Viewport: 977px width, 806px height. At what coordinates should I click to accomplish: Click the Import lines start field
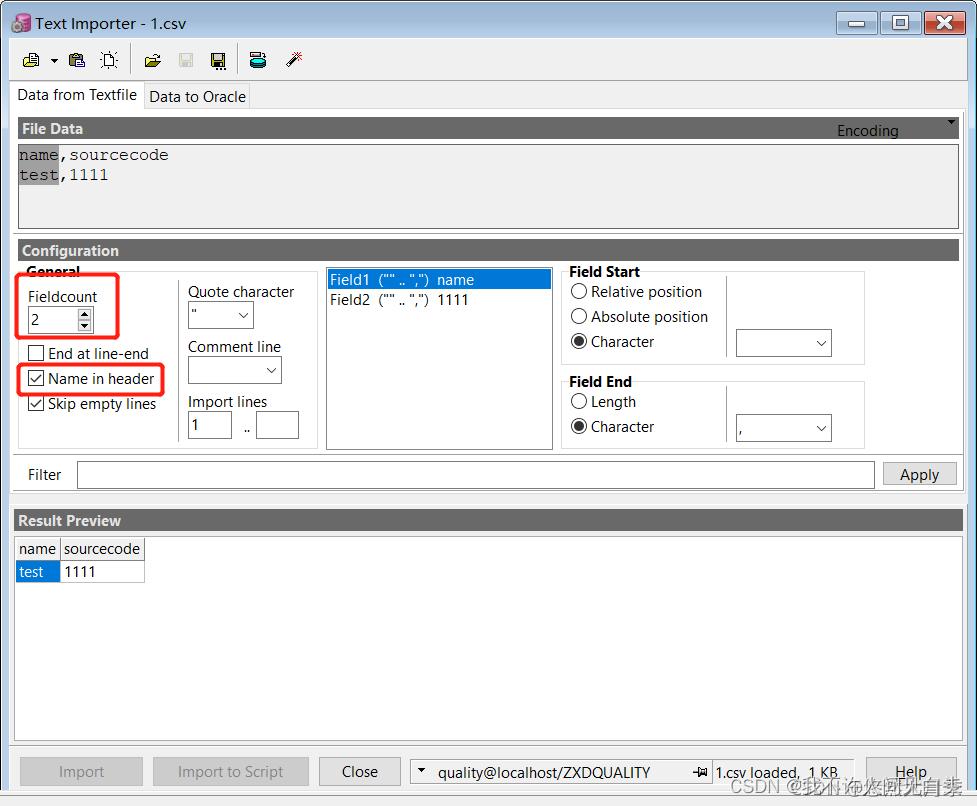pos(210,425)
